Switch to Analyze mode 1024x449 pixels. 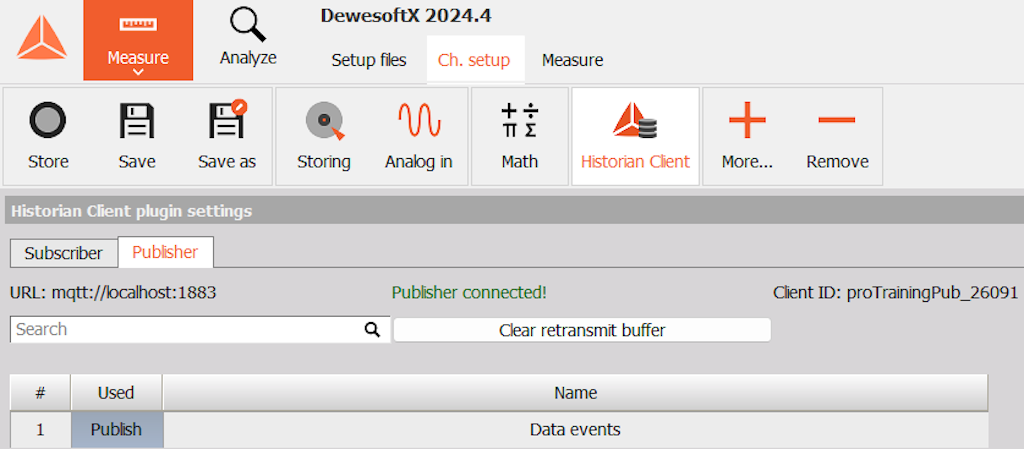(248, 39)
